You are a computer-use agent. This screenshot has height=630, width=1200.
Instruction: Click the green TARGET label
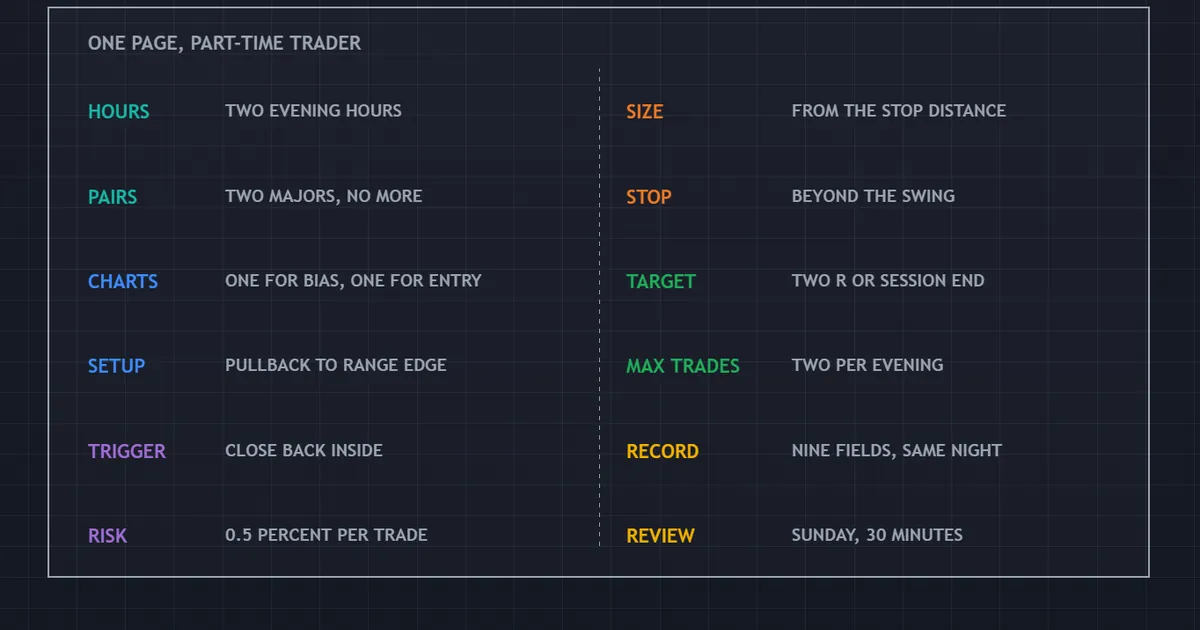[x=661, y=282]
